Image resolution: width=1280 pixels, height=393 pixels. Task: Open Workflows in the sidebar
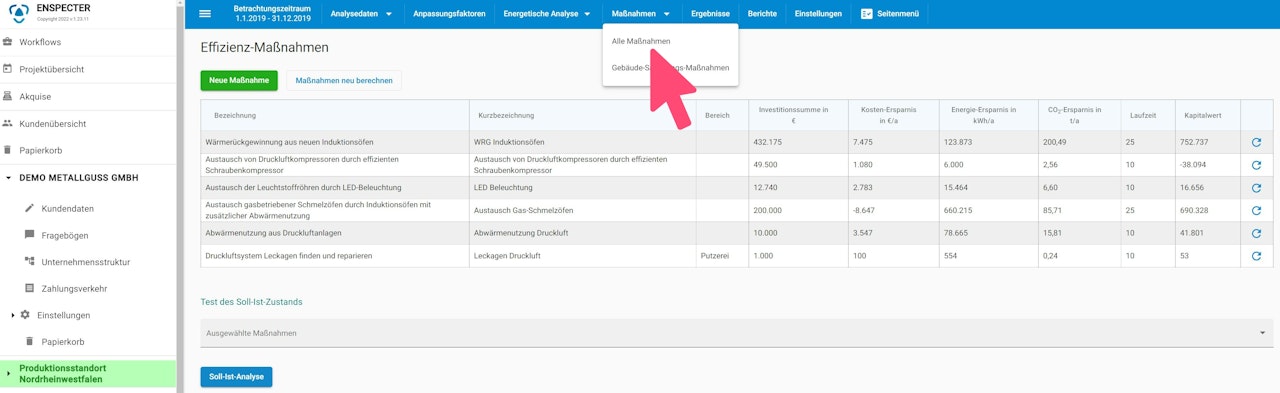pos(40,42)
